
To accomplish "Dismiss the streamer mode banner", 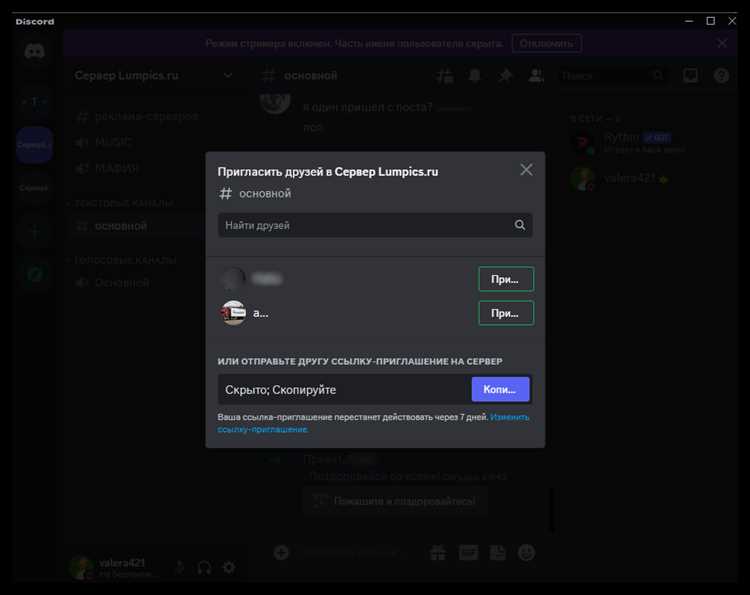I will pyautogui.click(x=722, y=44).
